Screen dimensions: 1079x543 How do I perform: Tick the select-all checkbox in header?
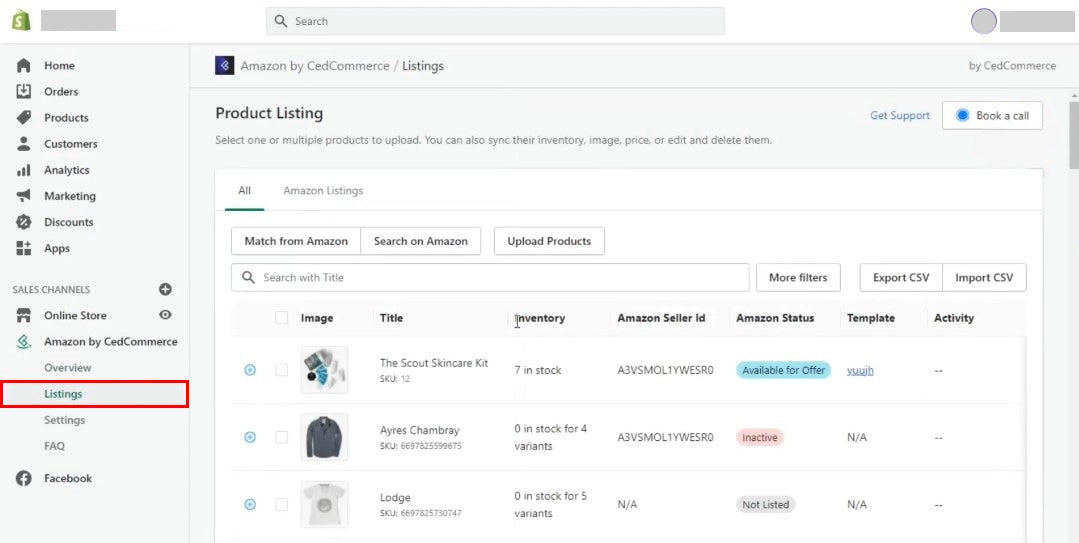[x=281, y=318]
